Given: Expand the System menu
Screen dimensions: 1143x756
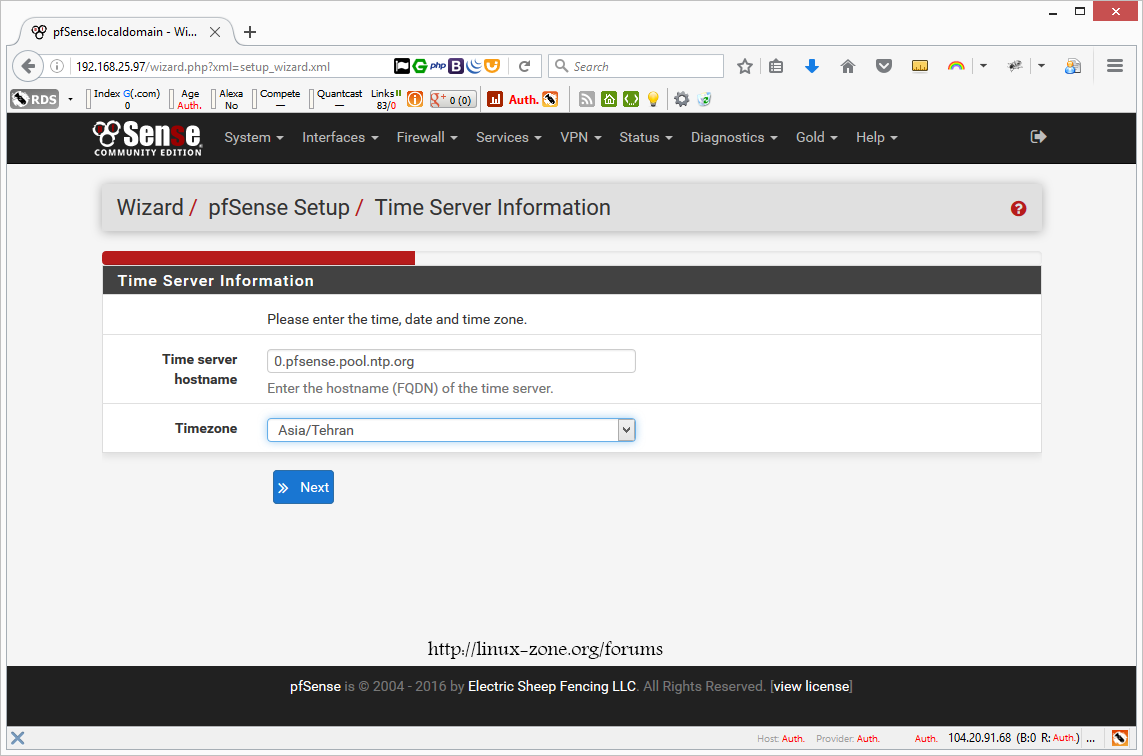Looking at the screenshot, I should (254, 138).
